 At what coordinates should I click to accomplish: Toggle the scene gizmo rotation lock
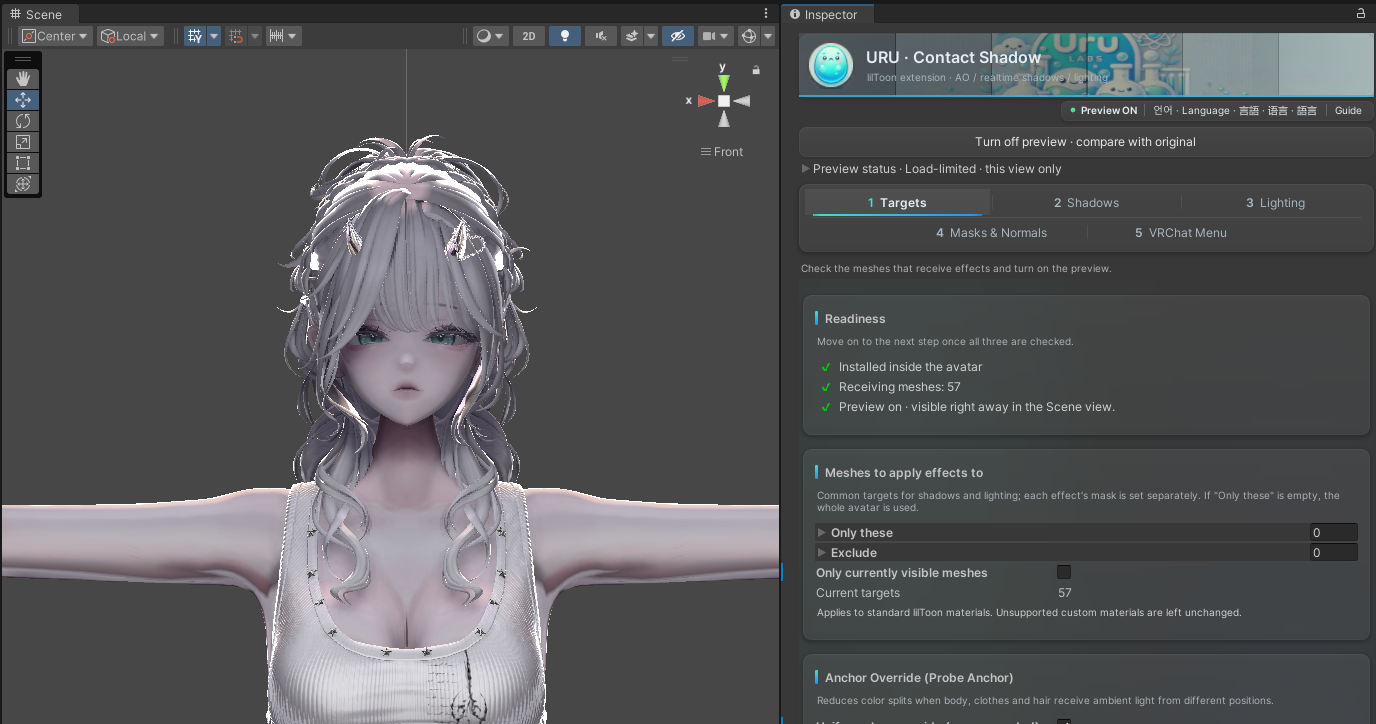[x=756, y=70]
